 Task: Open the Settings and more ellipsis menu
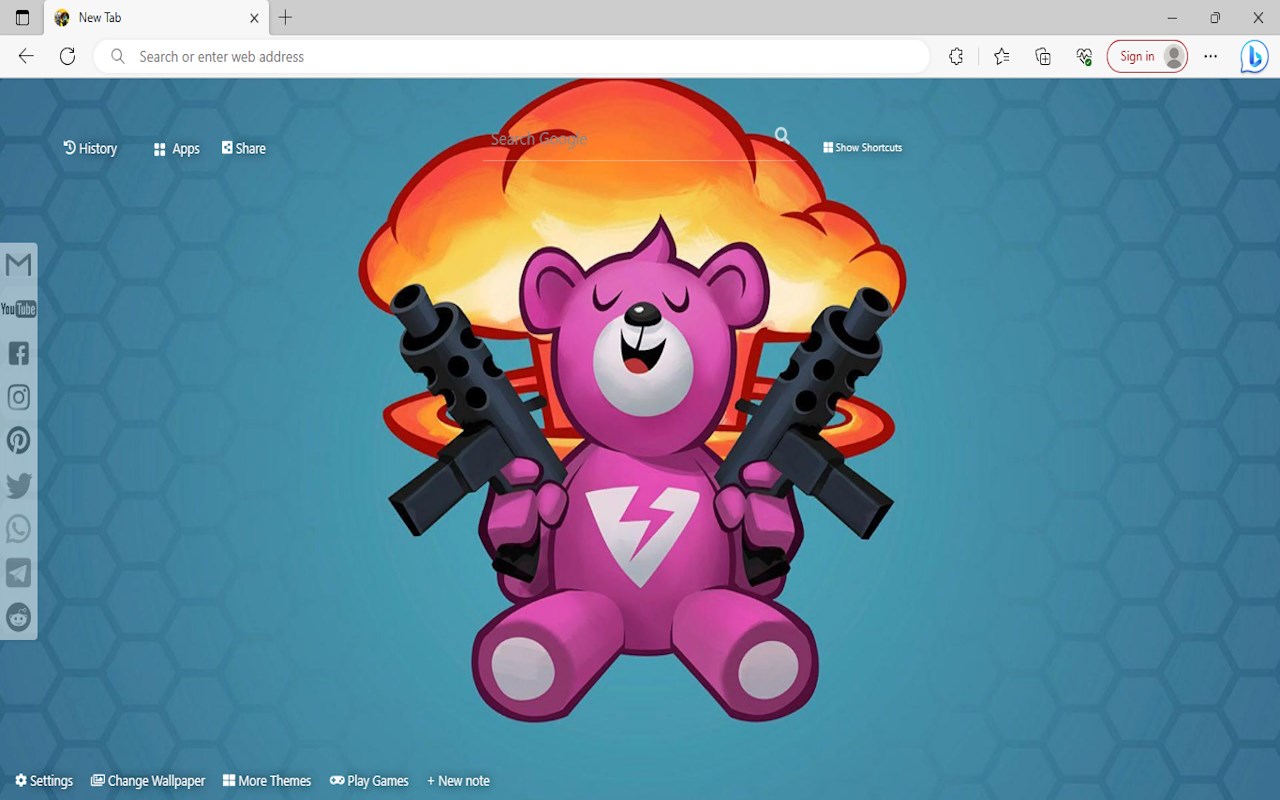1211,57
